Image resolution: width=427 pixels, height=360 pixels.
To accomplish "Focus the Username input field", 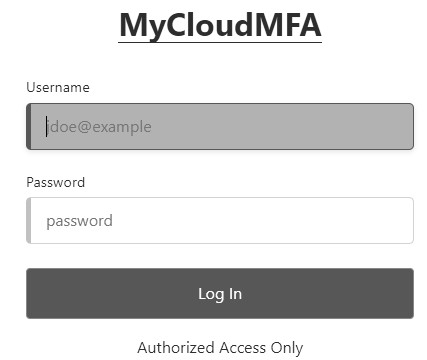I will coord(220,127).
